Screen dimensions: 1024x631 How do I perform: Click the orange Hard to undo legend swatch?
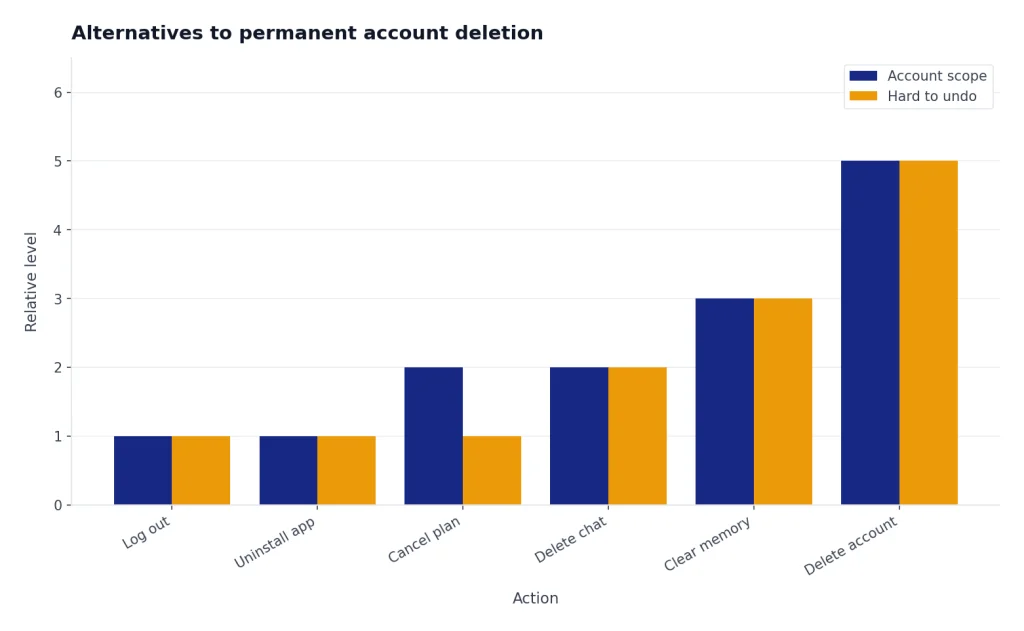coord(863,96)
